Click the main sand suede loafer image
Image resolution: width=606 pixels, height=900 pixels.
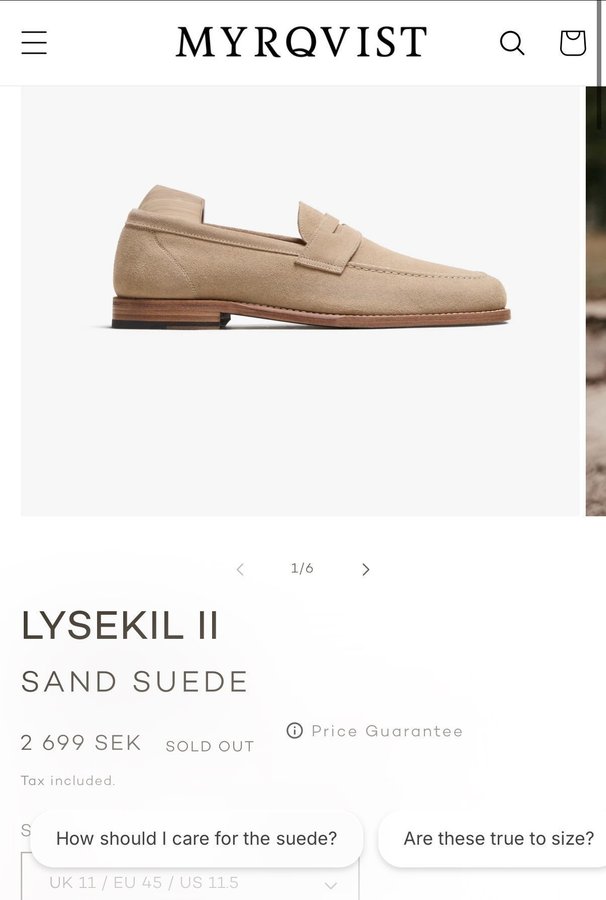coord(300,301)
